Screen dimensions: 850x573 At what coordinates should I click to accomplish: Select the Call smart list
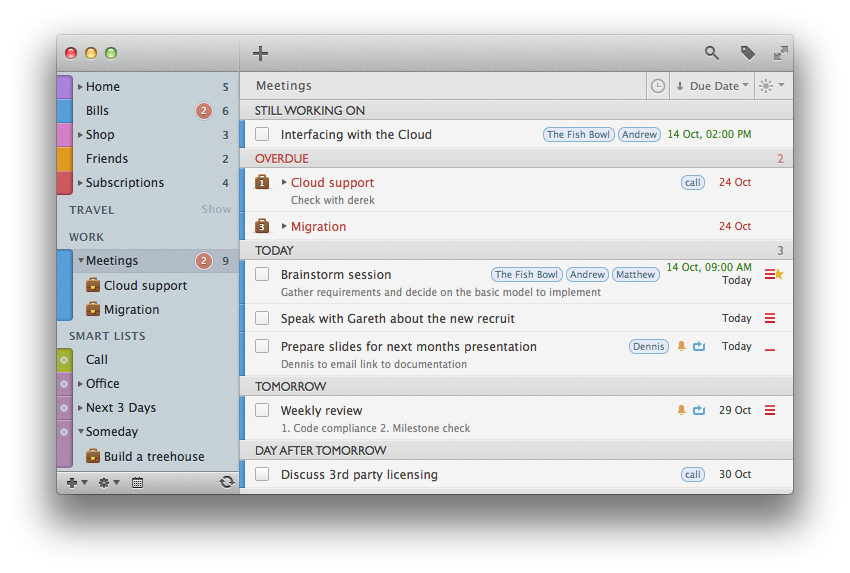pos(147,359)
